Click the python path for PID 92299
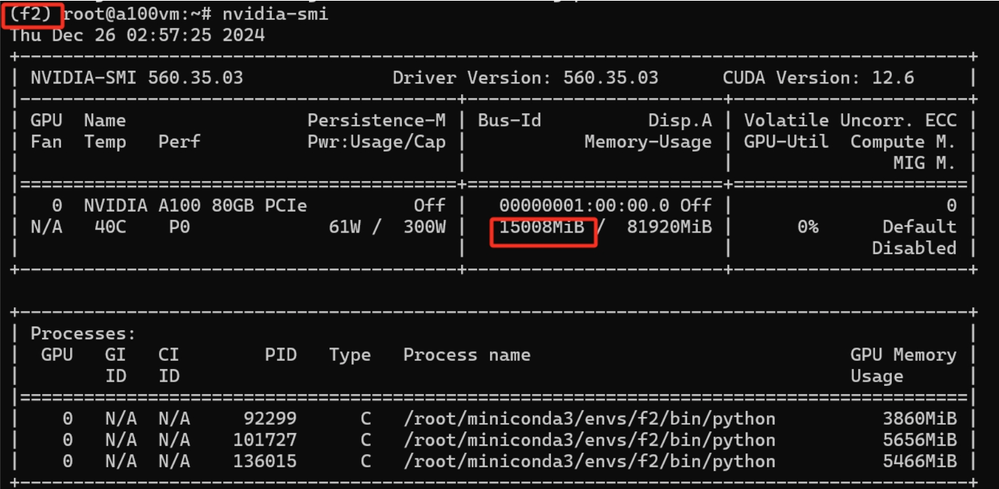The height and width of the screenshot is (489, 999). pyautogui.click(x=590, y=419)
